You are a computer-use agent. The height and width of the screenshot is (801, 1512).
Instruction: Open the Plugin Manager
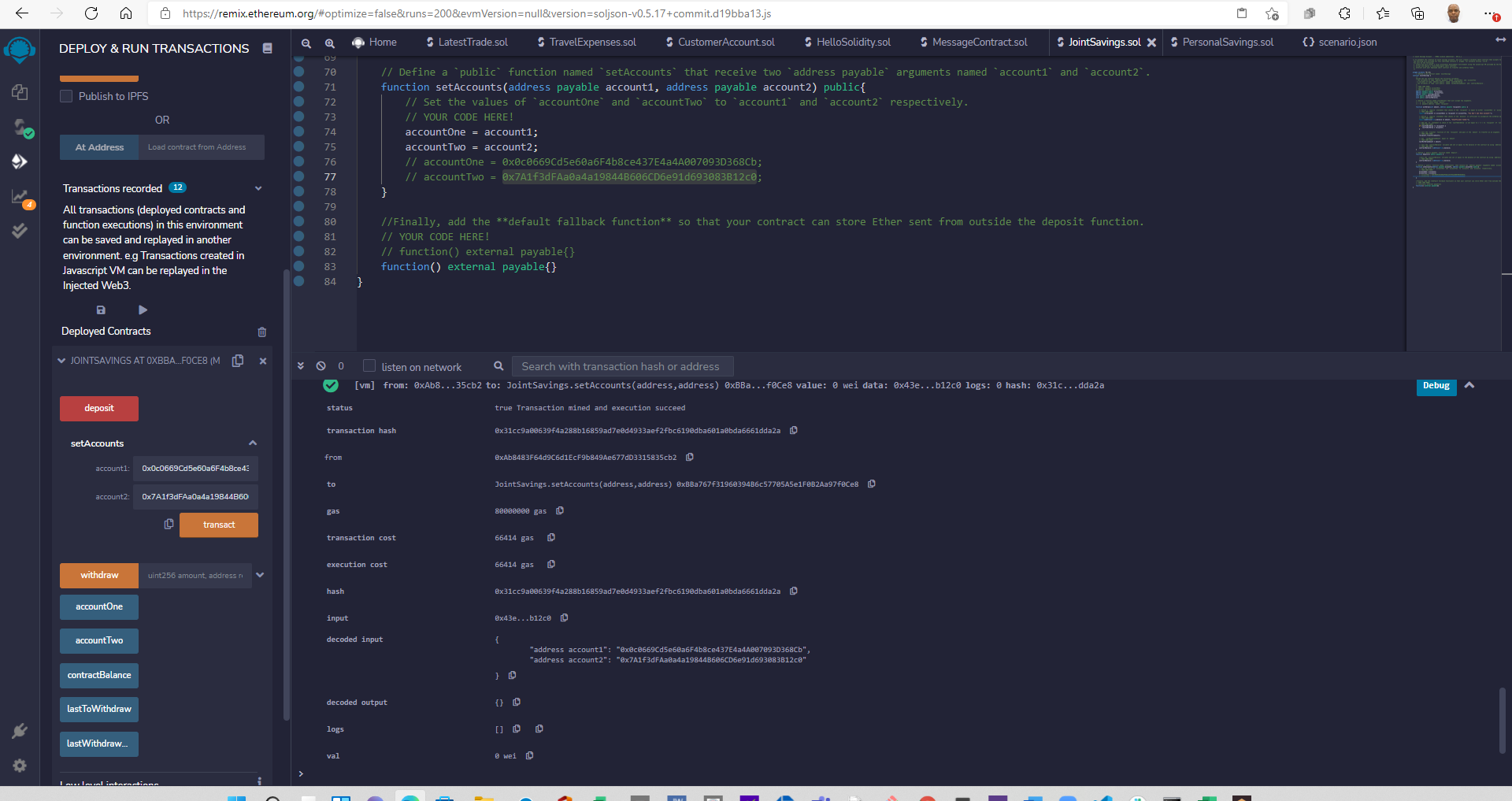coord(20,731)
